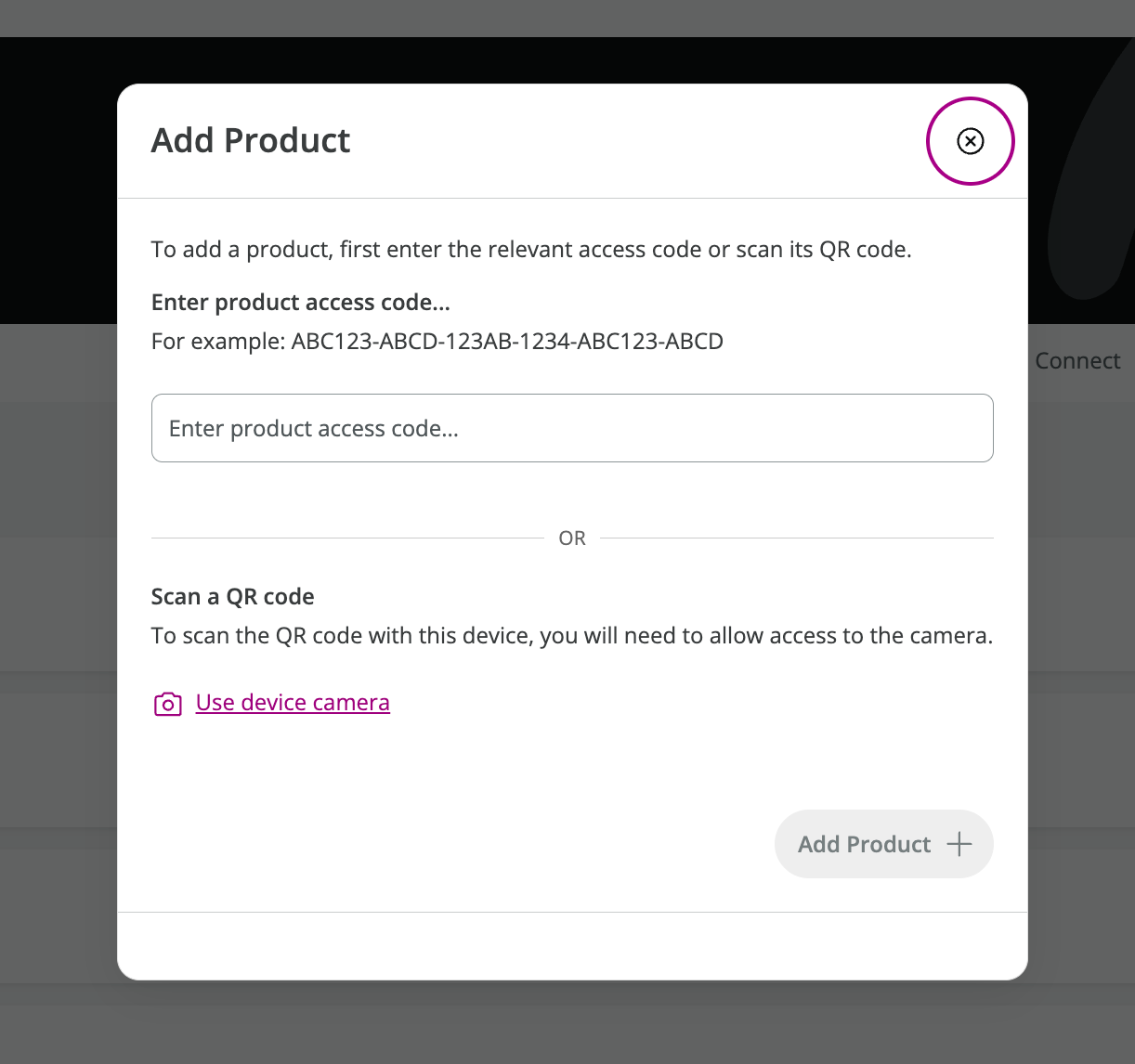This screenshot has height=1064, width=1135.
Task: Open the Use device camera link
Action: [293, 703]
